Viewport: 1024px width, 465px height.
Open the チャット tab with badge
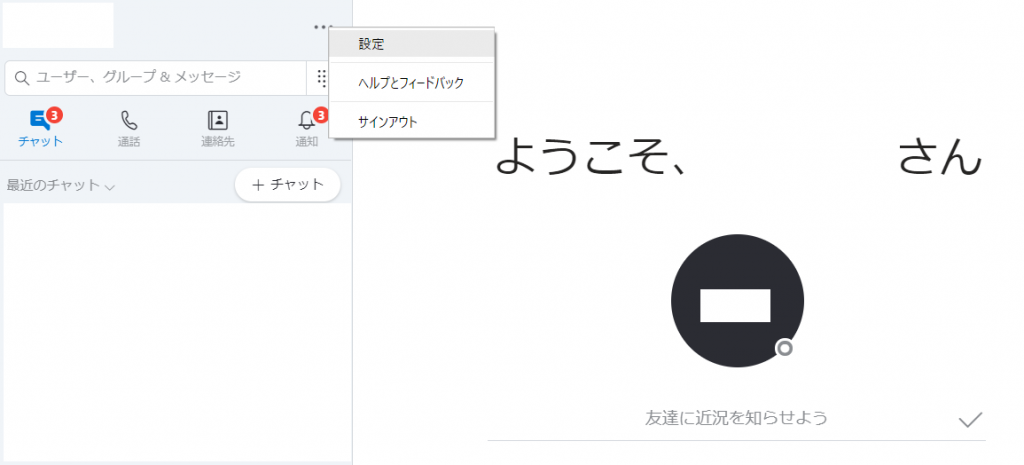(x=40, y=128)
